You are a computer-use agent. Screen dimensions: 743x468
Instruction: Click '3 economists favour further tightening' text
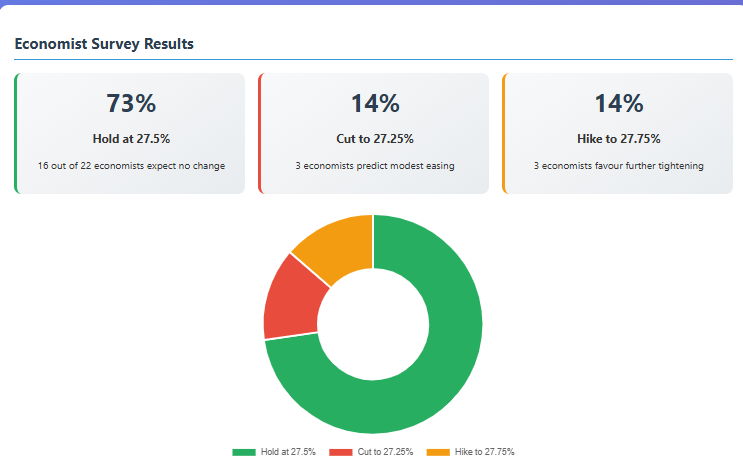pos(618,166)
